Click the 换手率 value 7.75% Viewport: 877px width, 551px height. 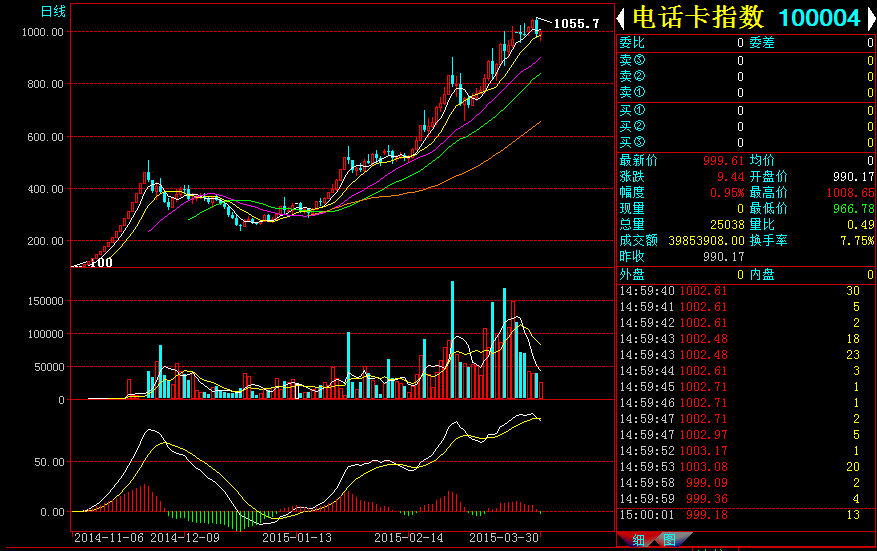857,241
